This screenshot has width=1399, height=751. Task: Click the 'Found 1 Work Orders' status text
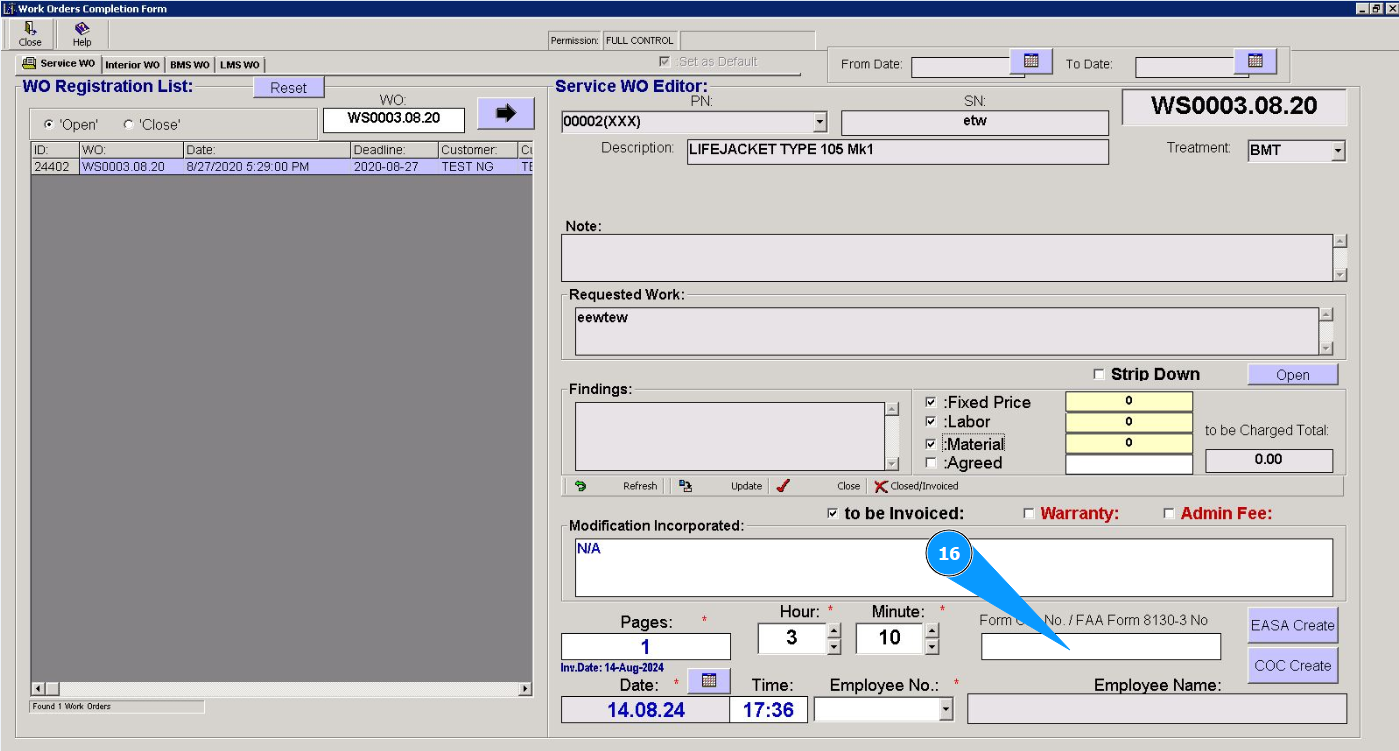tap(72, 707)
